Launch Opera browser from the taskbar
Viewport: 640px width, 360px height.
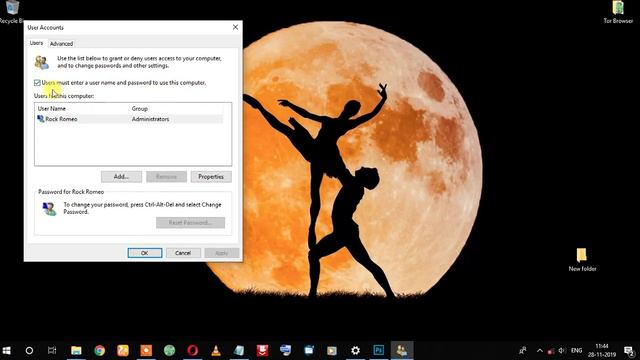coord(193,350)
